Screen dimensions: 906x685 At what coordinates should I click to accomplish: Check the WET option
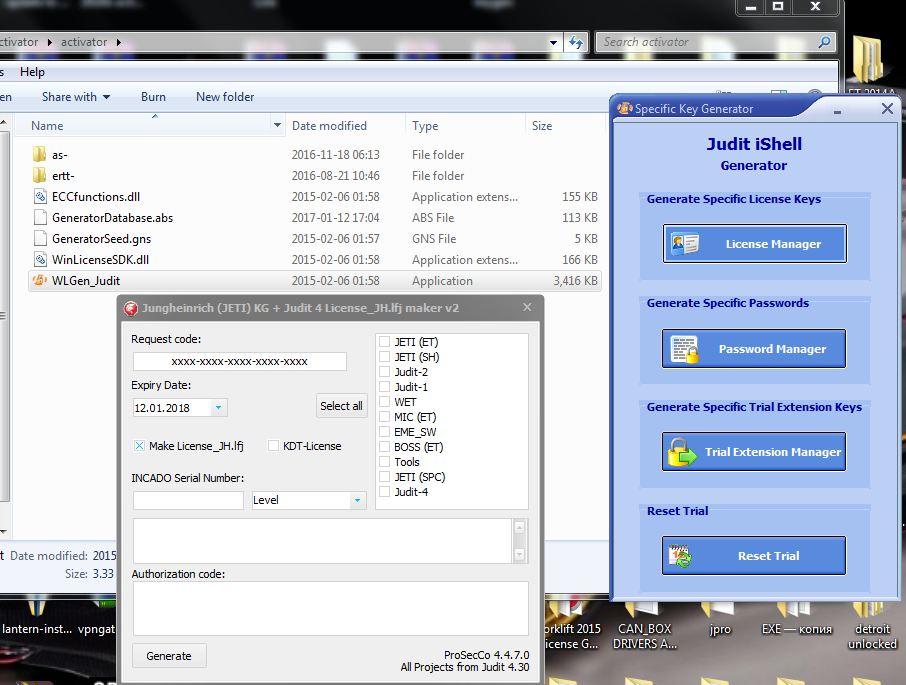(384, 401)
